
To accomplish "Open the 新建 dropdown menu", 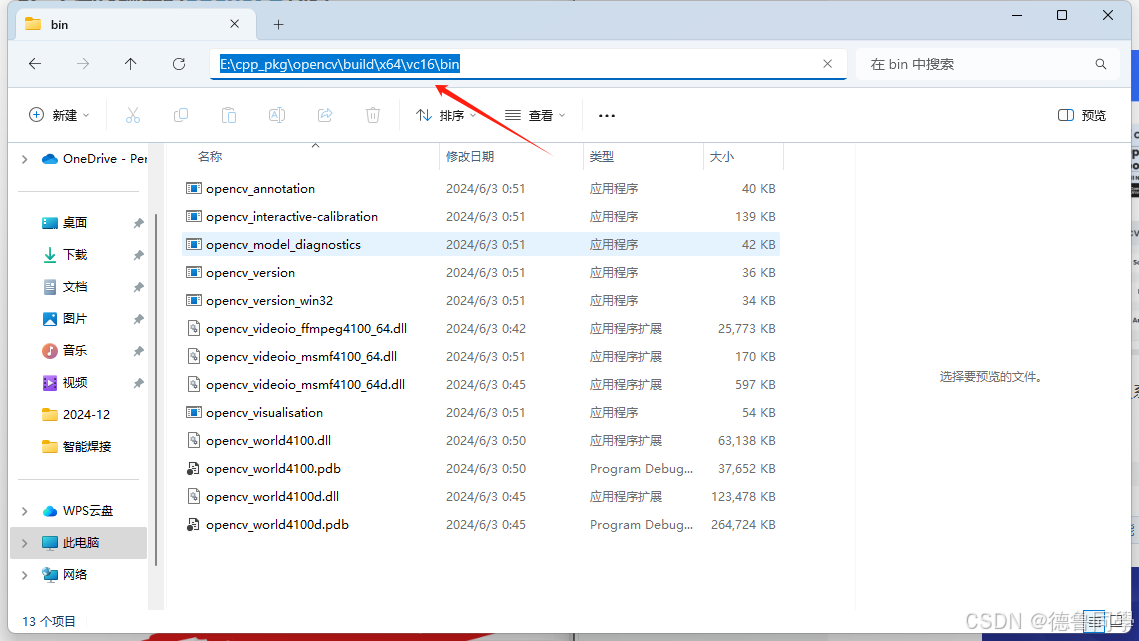I will click(x=60, y=115).
